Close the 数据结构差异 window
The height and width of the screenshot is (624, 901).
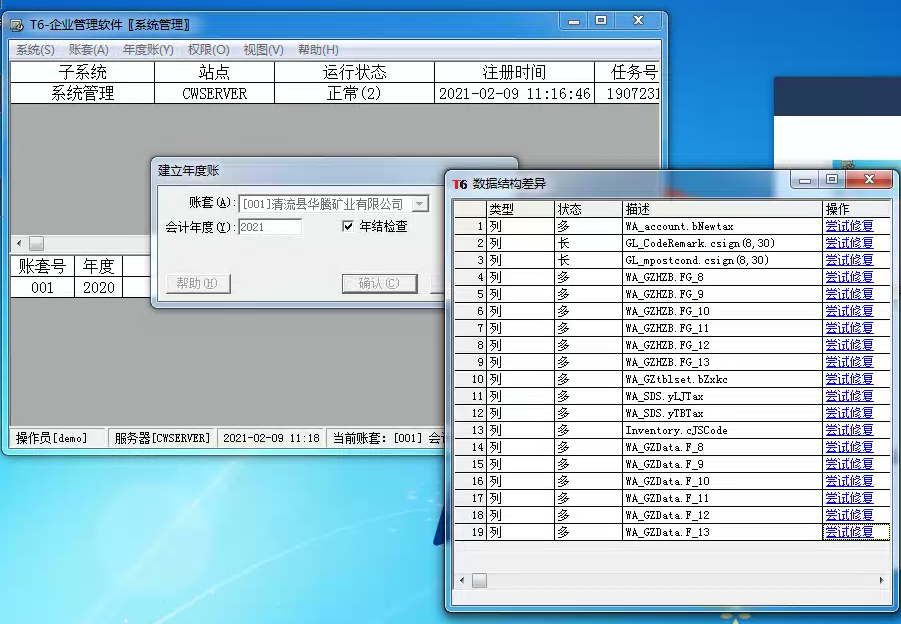pyautogui.click(x=869, y=180)
